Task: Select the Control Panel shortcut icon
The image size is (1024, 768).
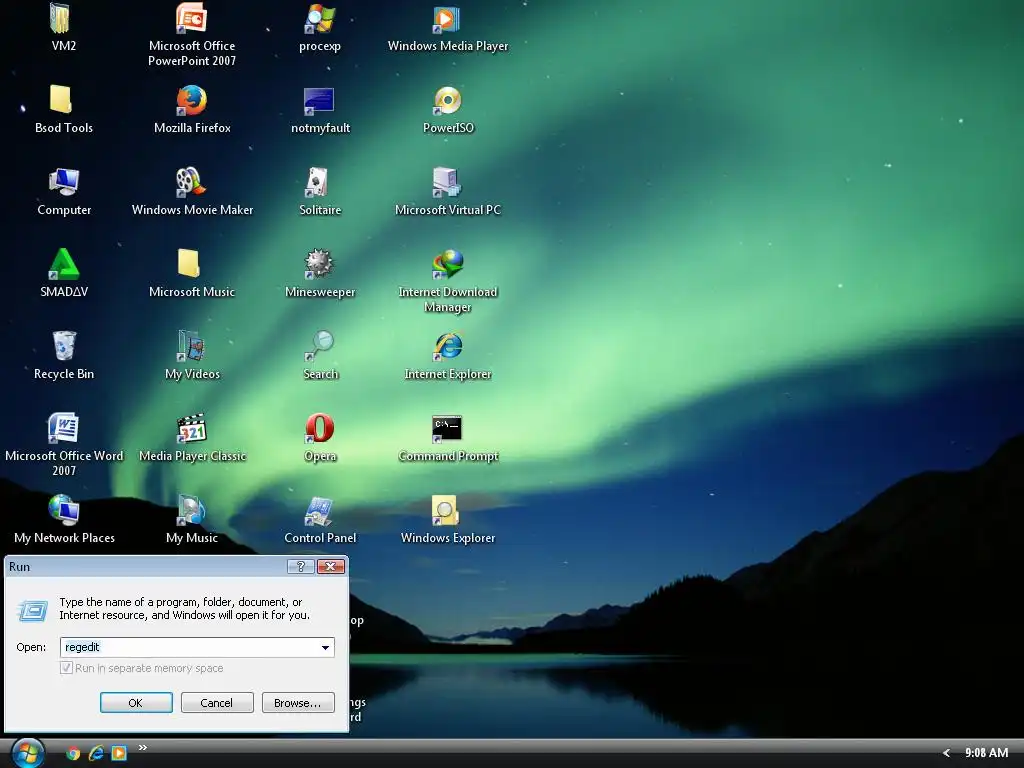Action: 319,511
